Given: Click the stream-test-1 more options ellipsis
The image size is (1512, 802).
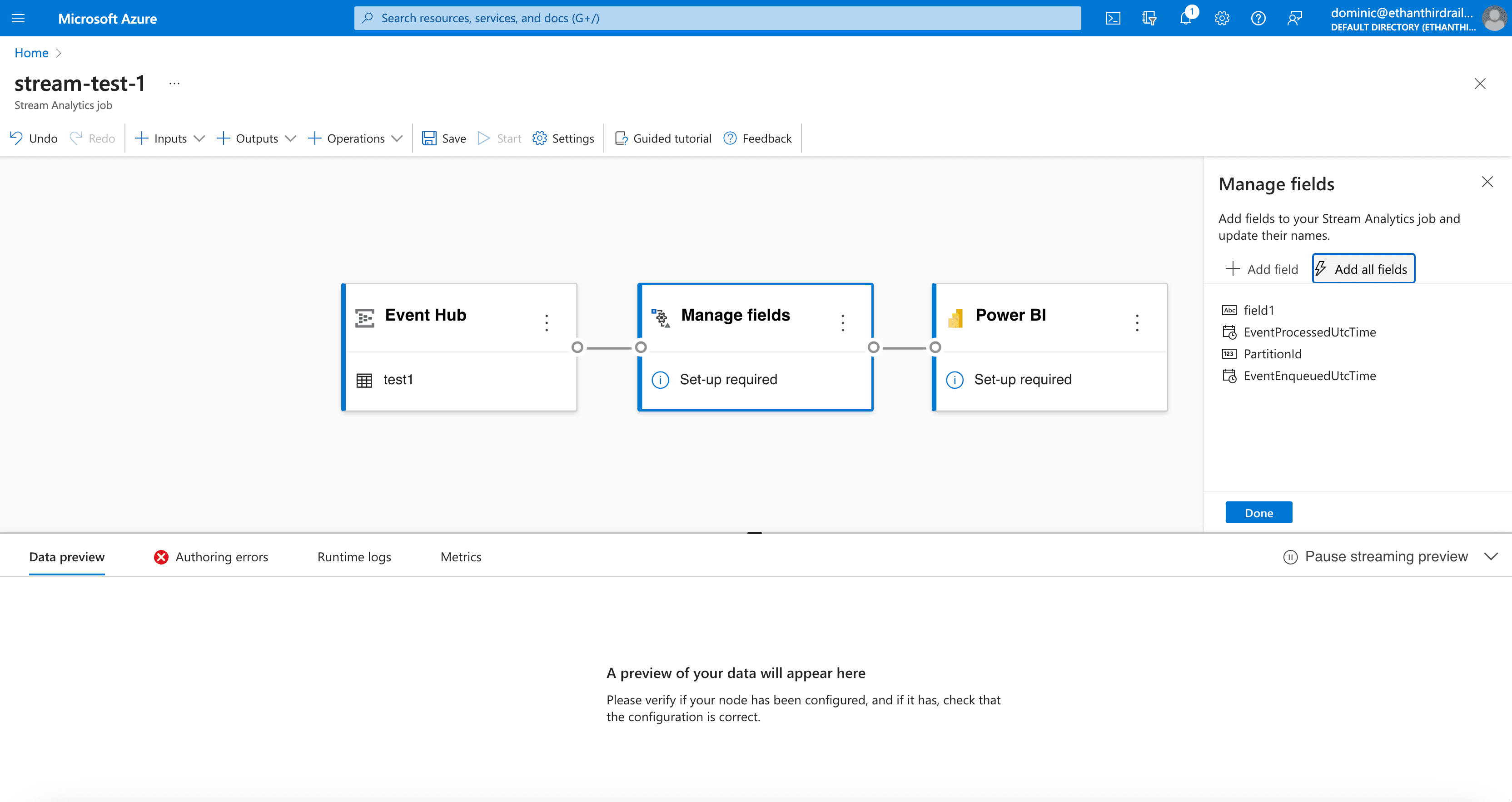Looking at the screenshot, I should [174, 83].
